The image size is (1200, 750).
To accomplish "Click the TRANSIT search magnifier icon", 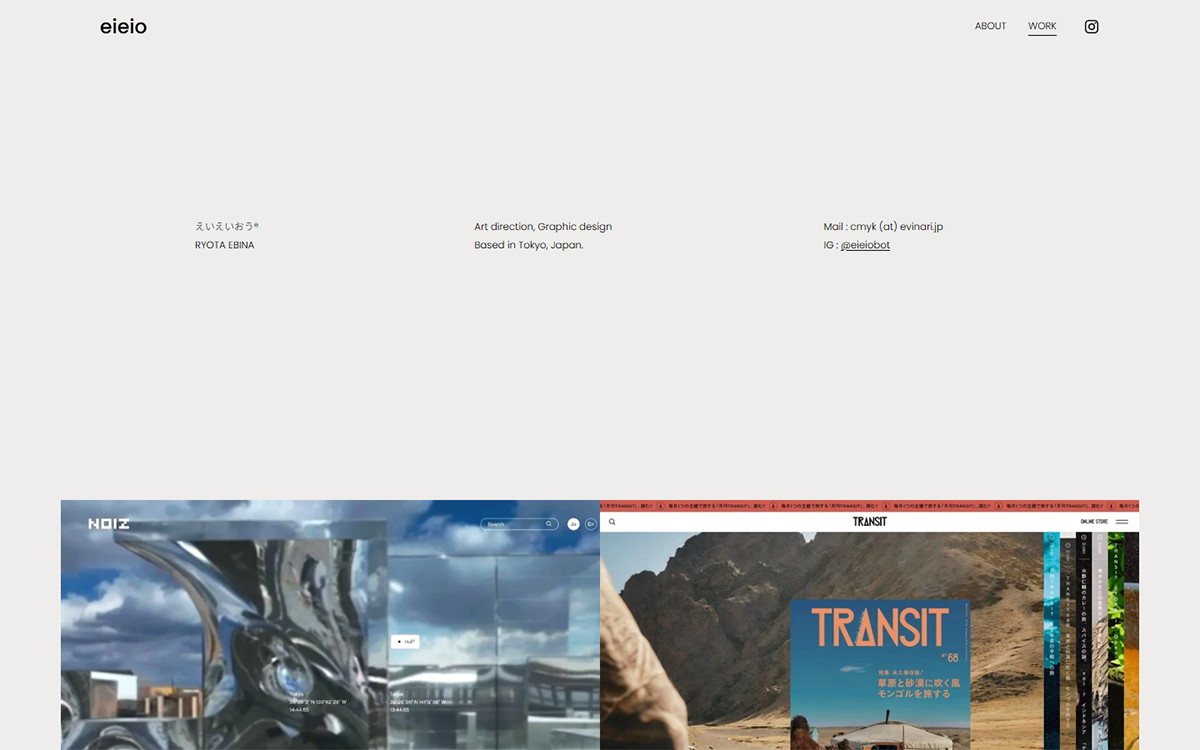I will point(612,522).
